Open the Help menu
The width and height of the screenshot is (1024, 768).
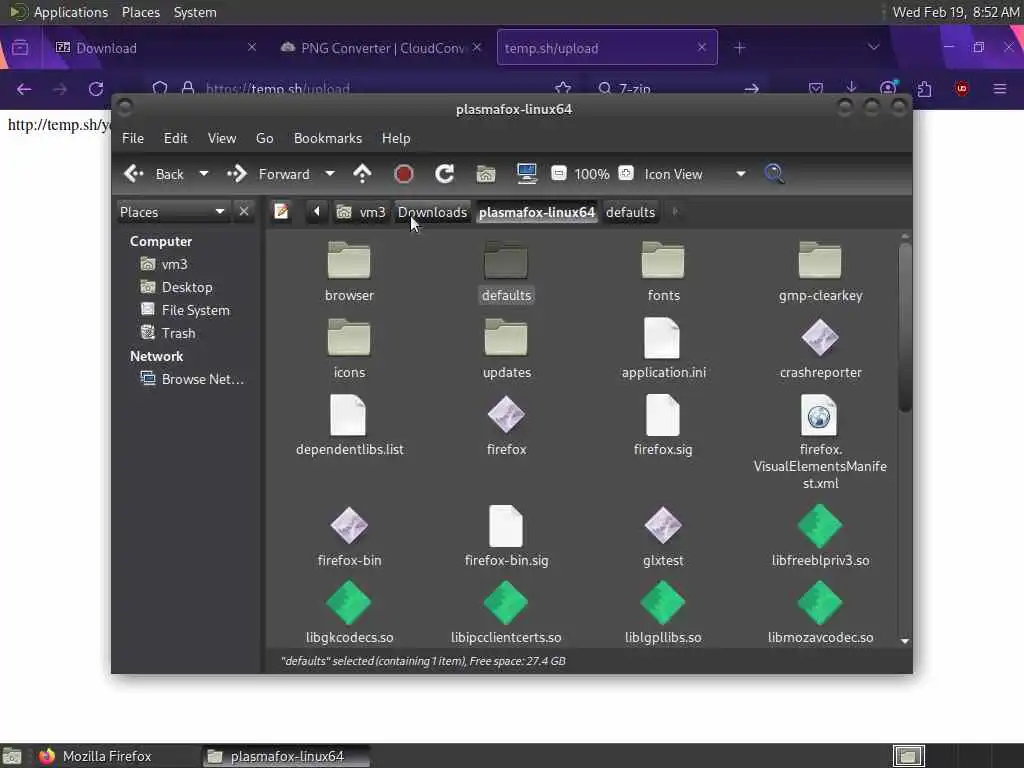(396, 138)
